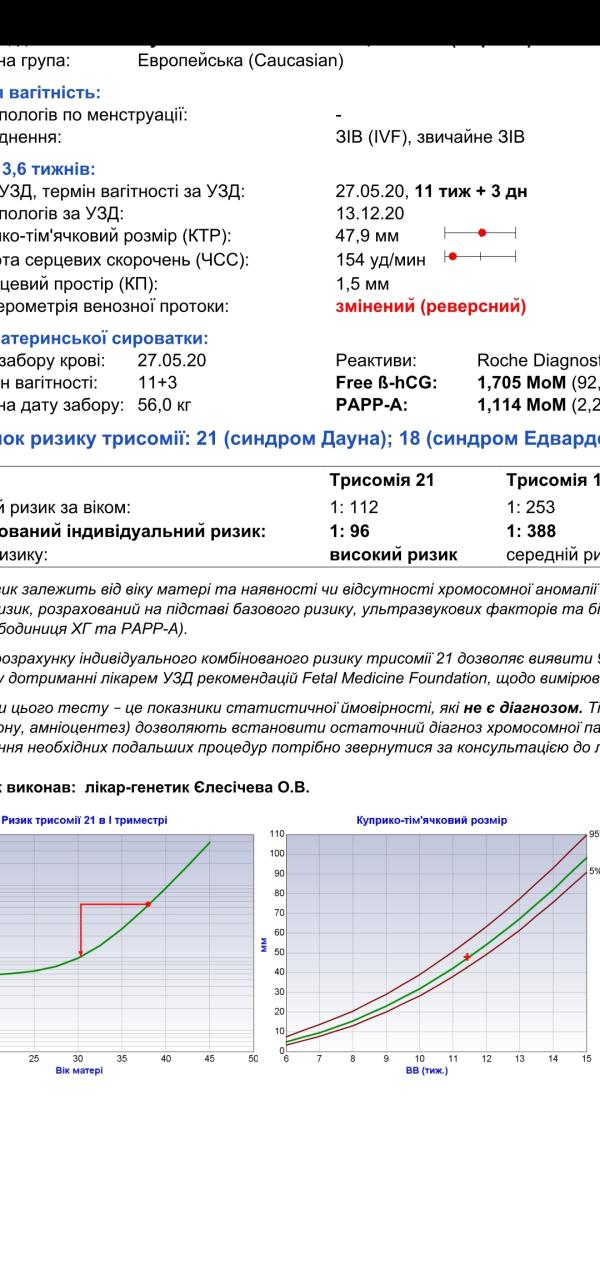Image resolution: width=600 pixels, height=1266 pixels.
Task: Click the heading containing '3,6 тижнів:'
Action: tap(48, 169)
